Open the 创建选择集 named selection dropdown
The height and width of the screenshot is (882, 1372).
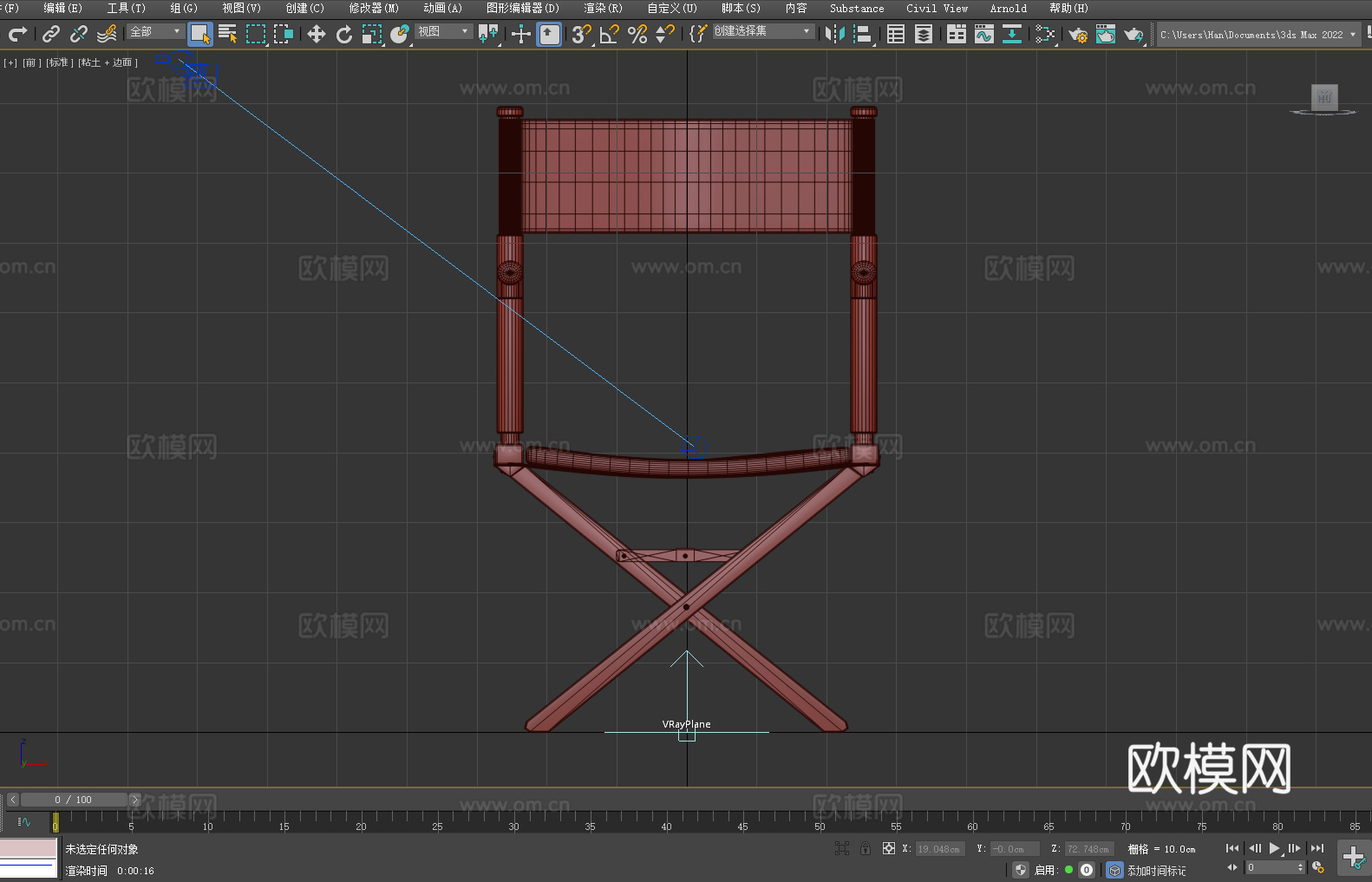[x=763, y=31]
